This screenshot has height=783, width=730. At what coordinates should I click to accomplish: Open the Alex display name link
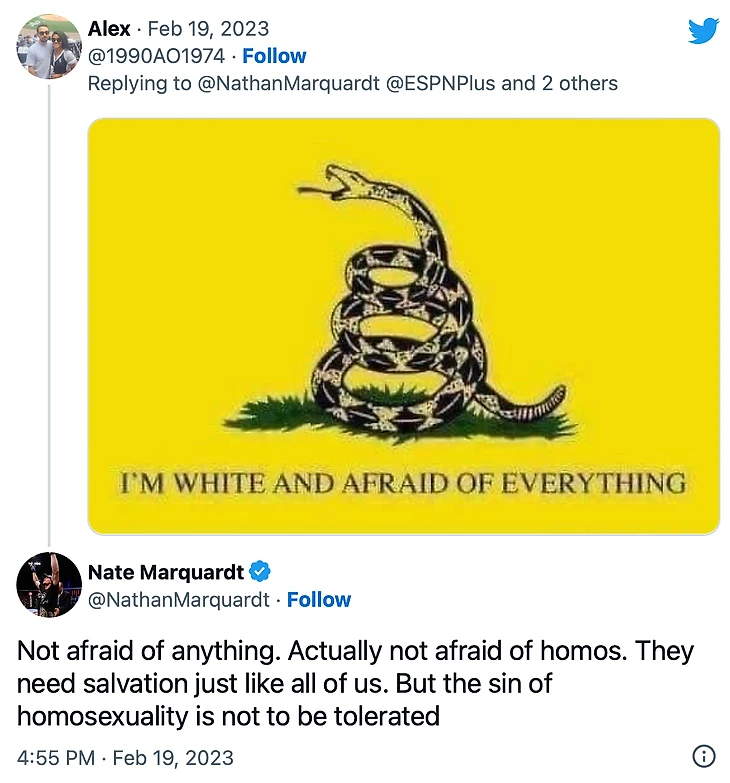109,29
